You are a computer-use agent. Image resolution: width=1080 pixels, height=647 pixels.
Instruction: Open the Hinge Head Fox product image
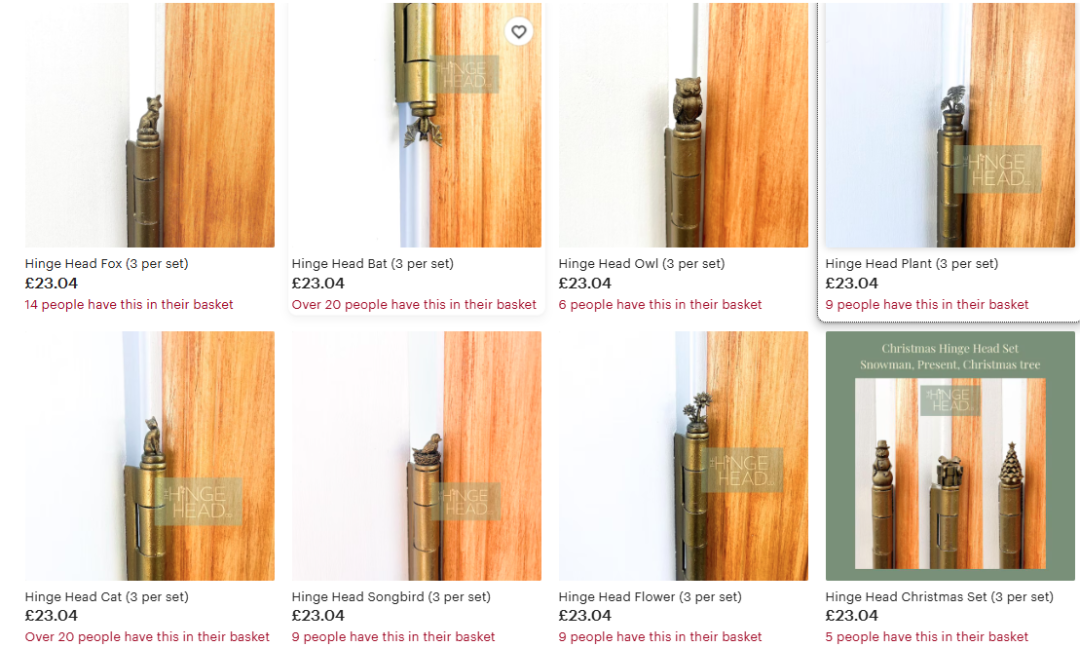click(149, 125)
